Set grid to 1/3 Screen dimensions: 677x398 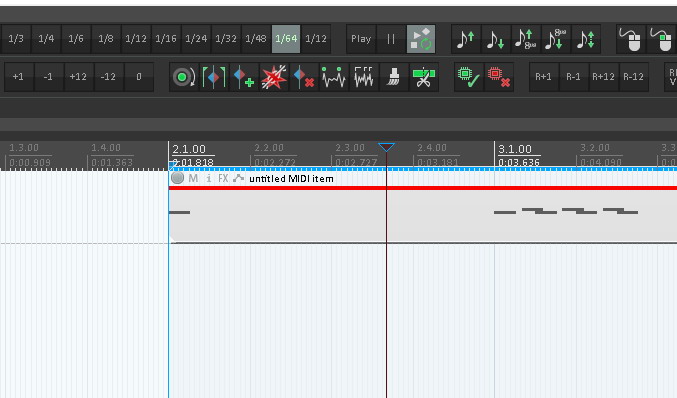tap(16, 39)
